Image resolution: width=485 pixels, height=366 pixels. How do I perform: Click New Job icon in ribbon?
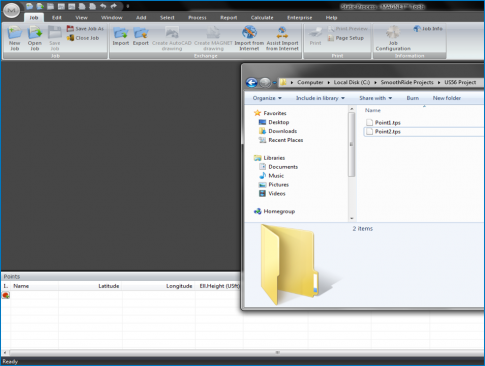(15, 33)
